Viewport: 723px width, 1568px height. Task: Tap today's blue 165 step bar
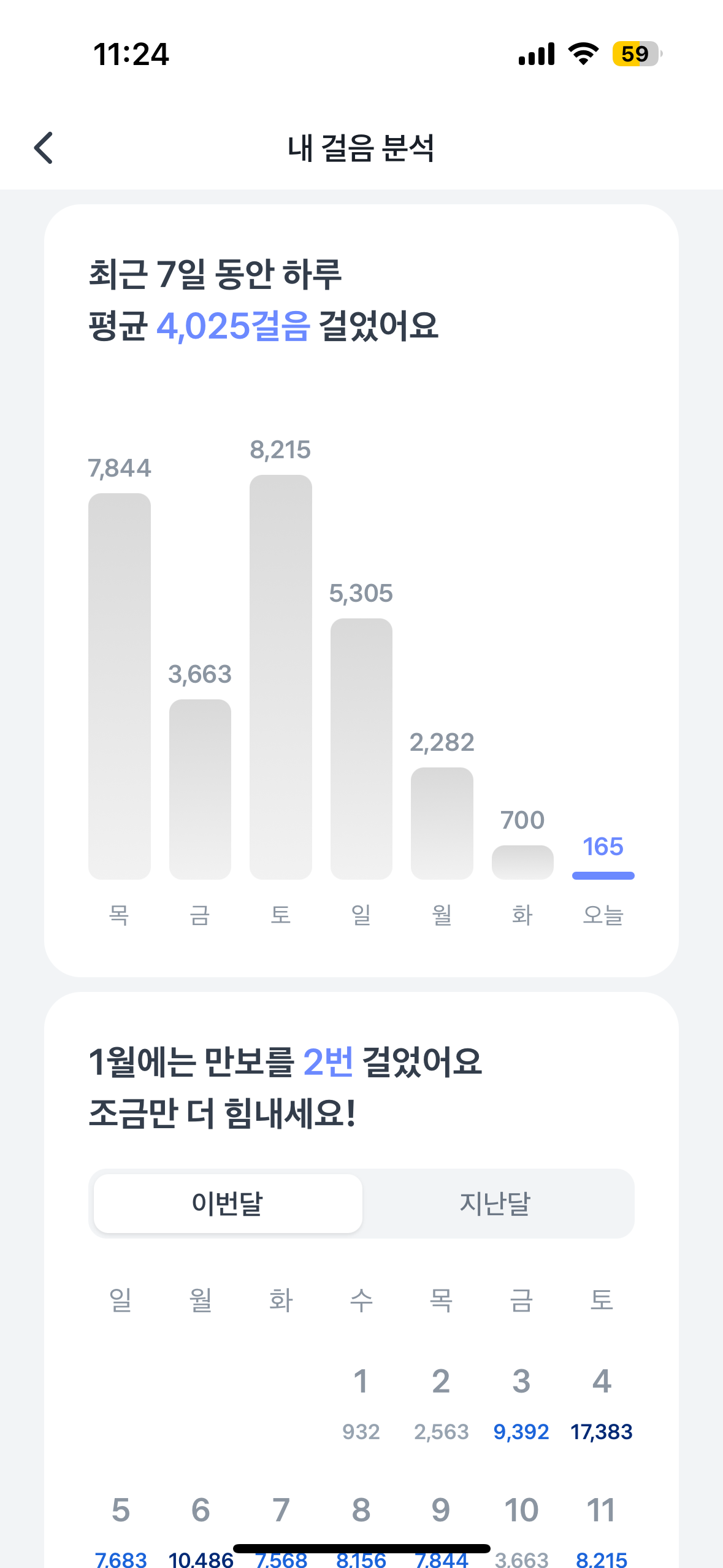(603, 875)
